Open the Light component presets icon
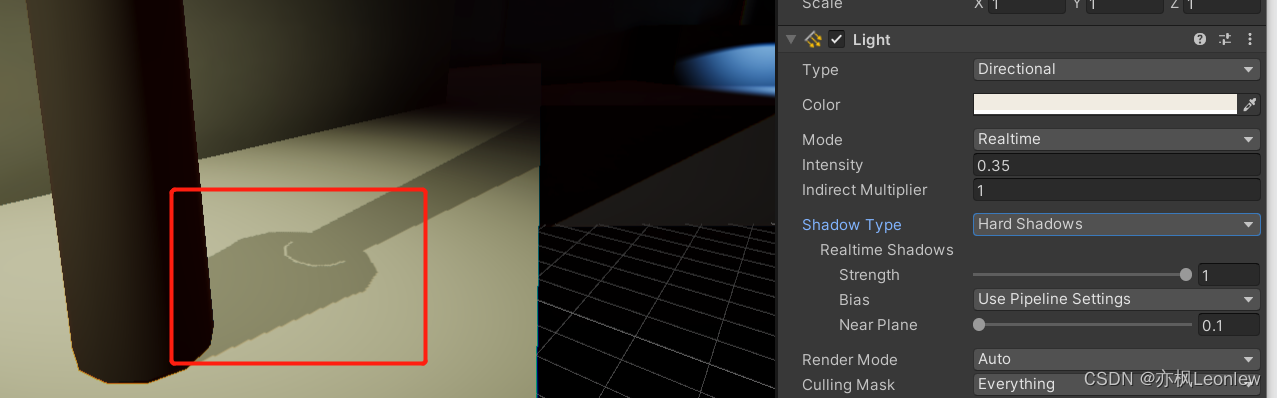The height and width of the screenshot is (398, 1277). pyautogui.click(x=1225, y=40)
